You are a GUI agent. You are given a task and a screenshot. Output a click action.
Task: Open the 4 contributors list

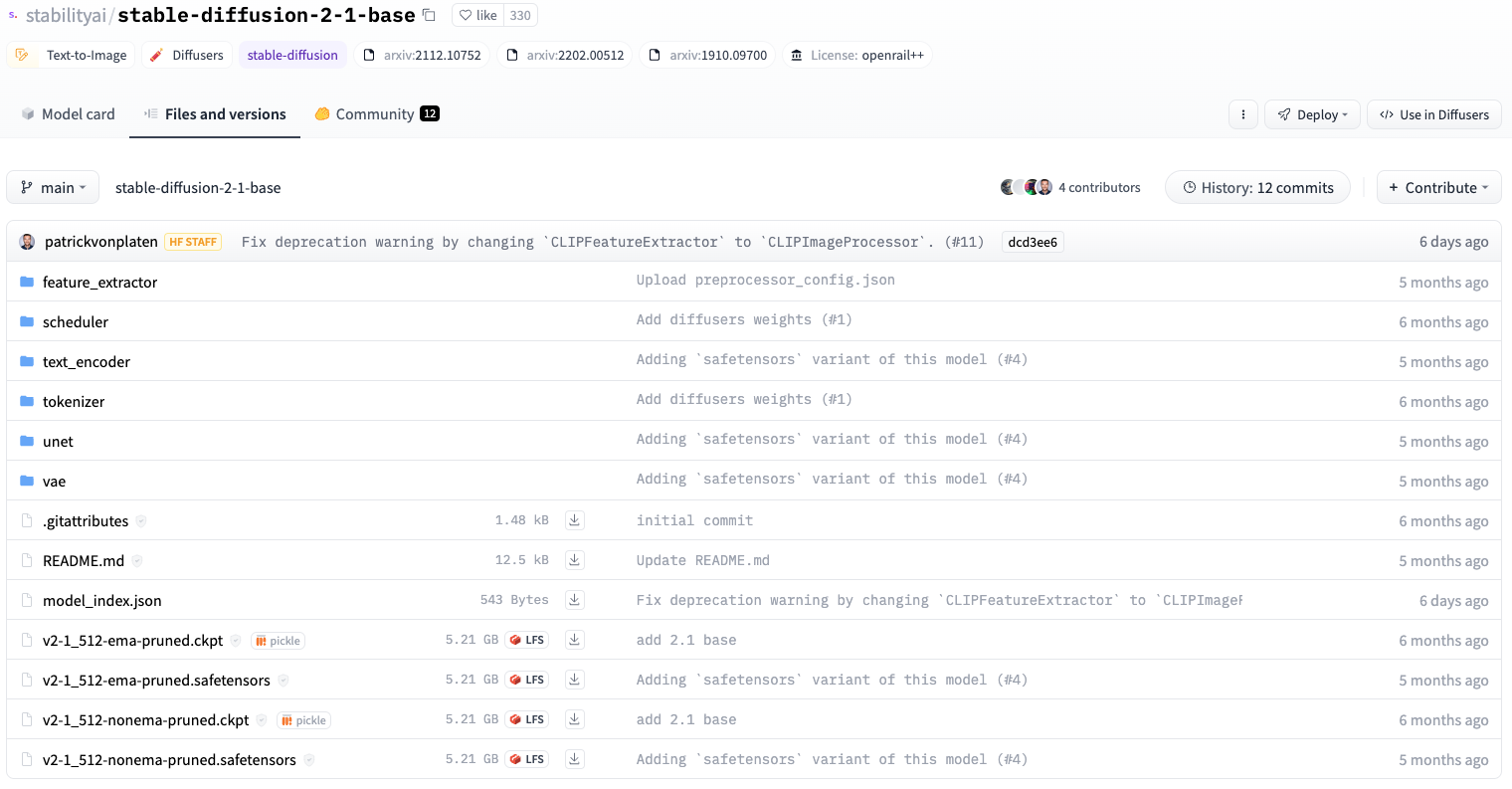pos(1099,187)
